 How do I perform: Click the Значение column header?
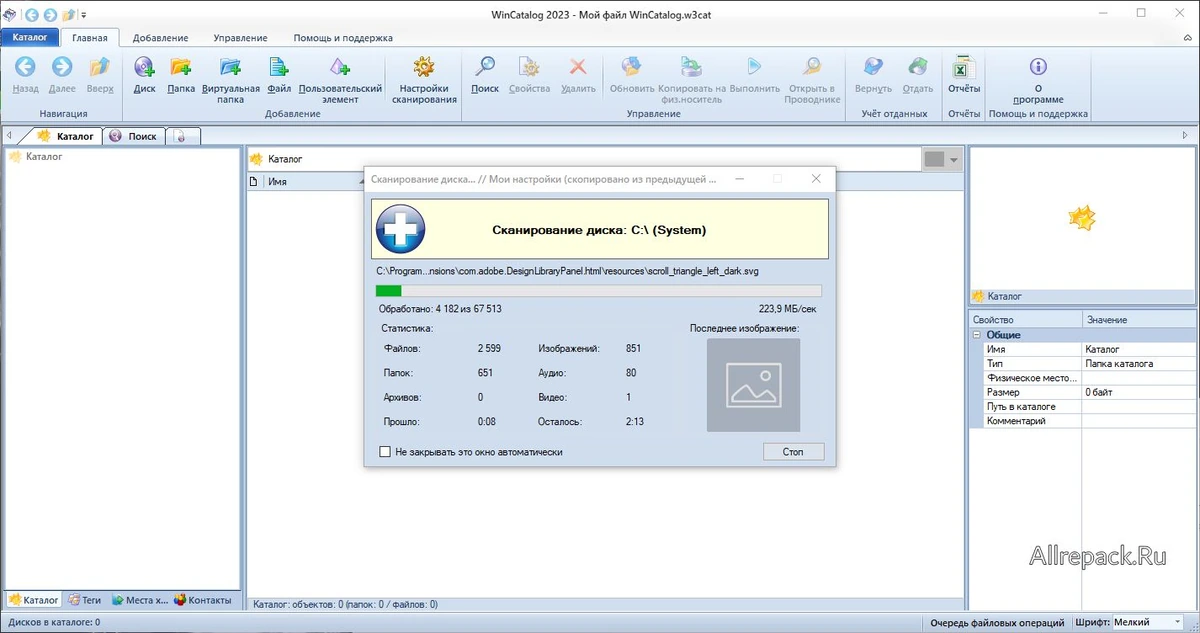pyautogui.click(x=1139, y=320)
